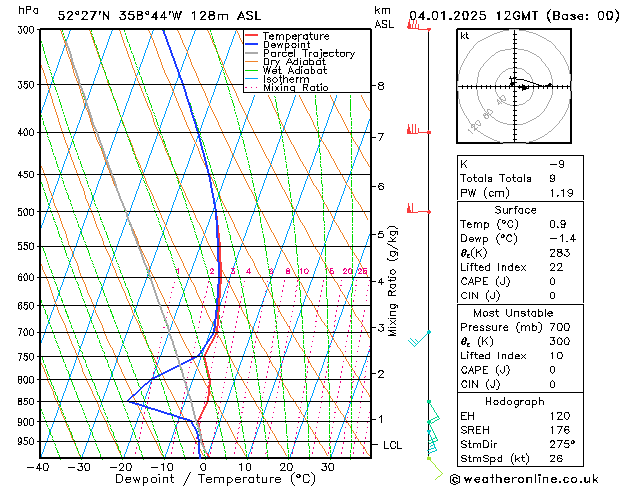This screenshot has width=629, height=486.
Task: Click the cyan wind barb at 700 hPa
Action: [420, 338]
